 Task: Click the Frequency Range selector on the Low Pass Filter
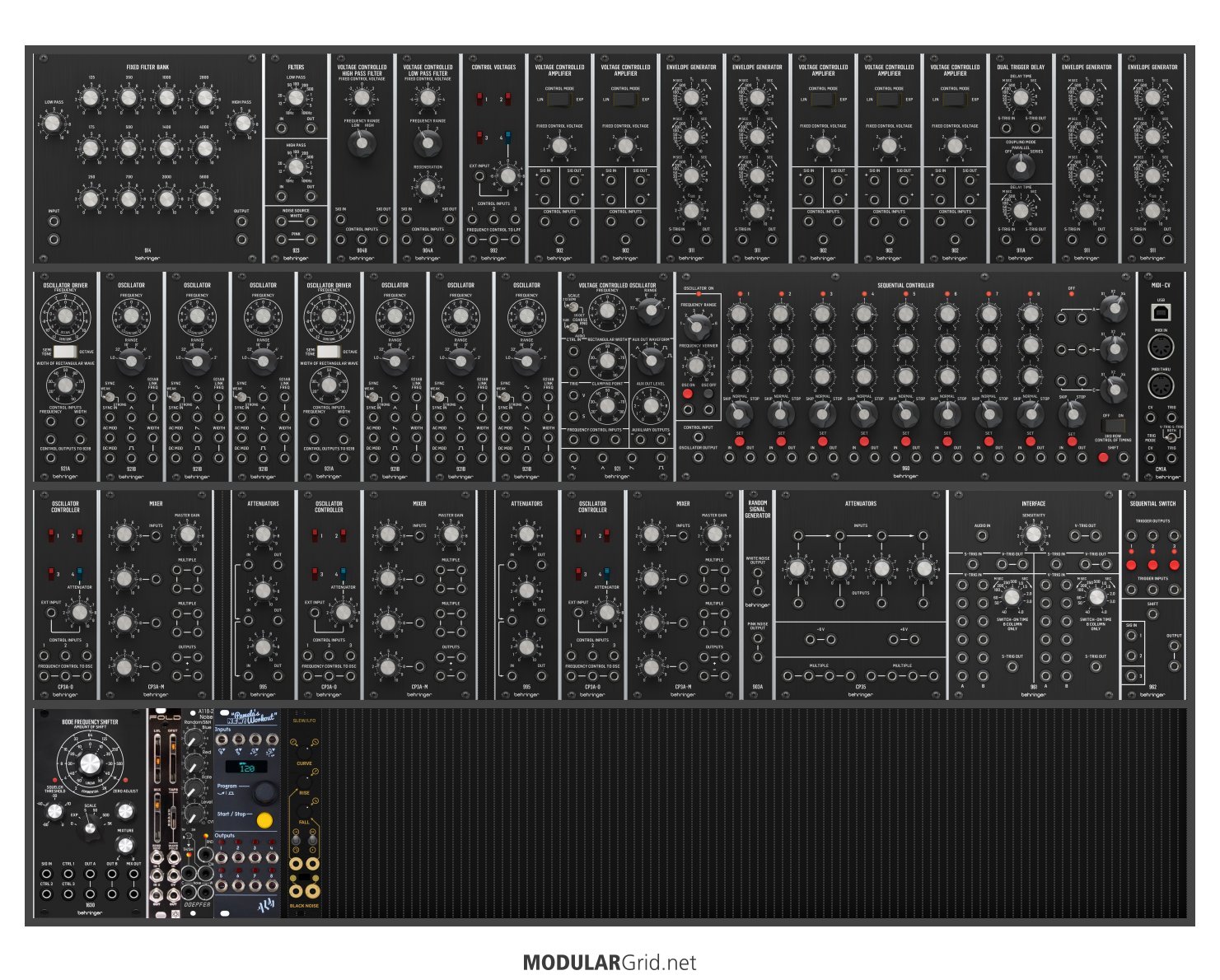pos(427,143)
